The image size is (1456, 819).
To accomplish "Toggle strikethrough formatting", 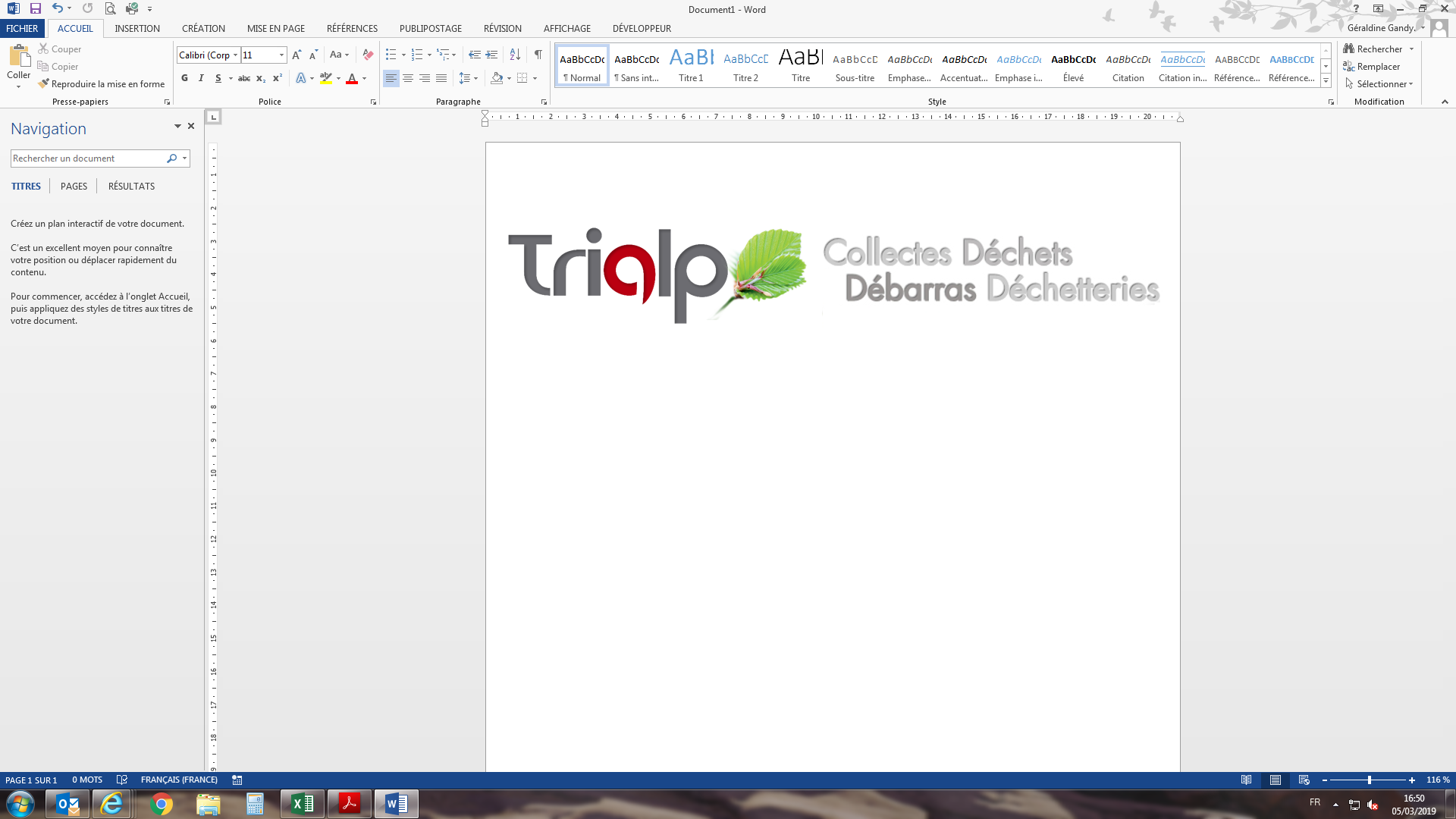I will (244, 79).
